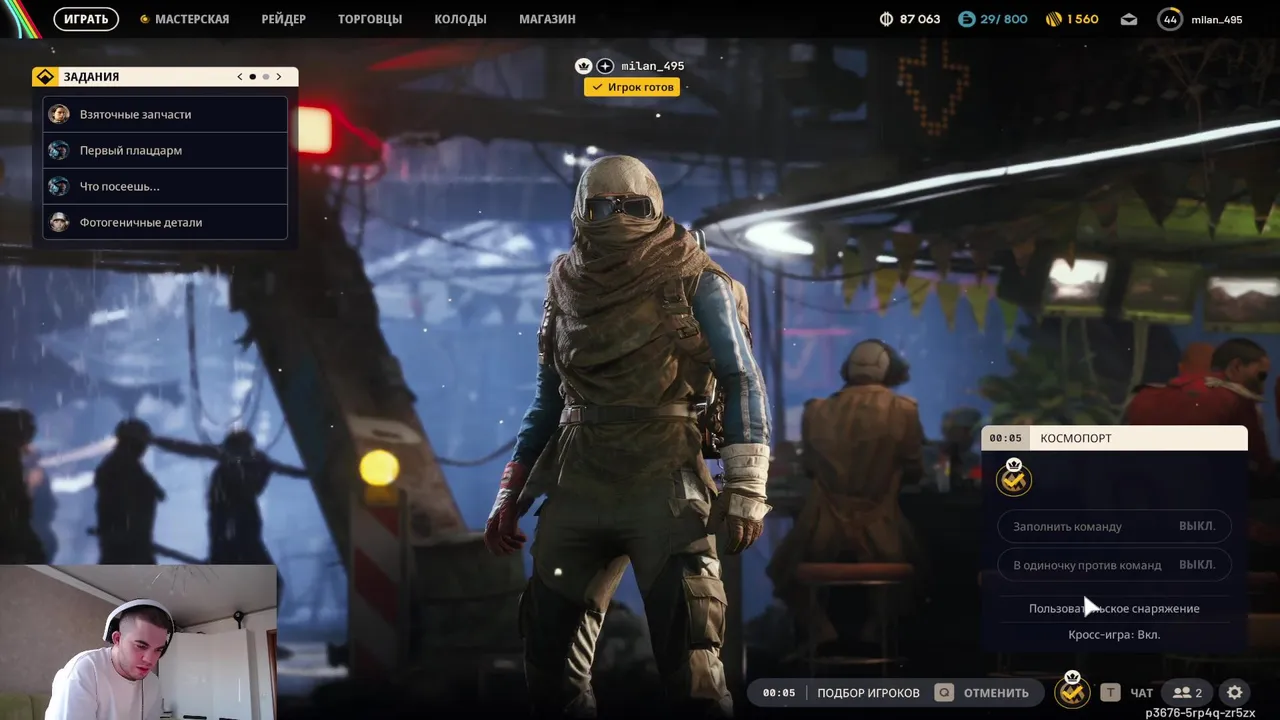Cancel matchmaking with ОТМЕНИТЬ

(996, 693)
